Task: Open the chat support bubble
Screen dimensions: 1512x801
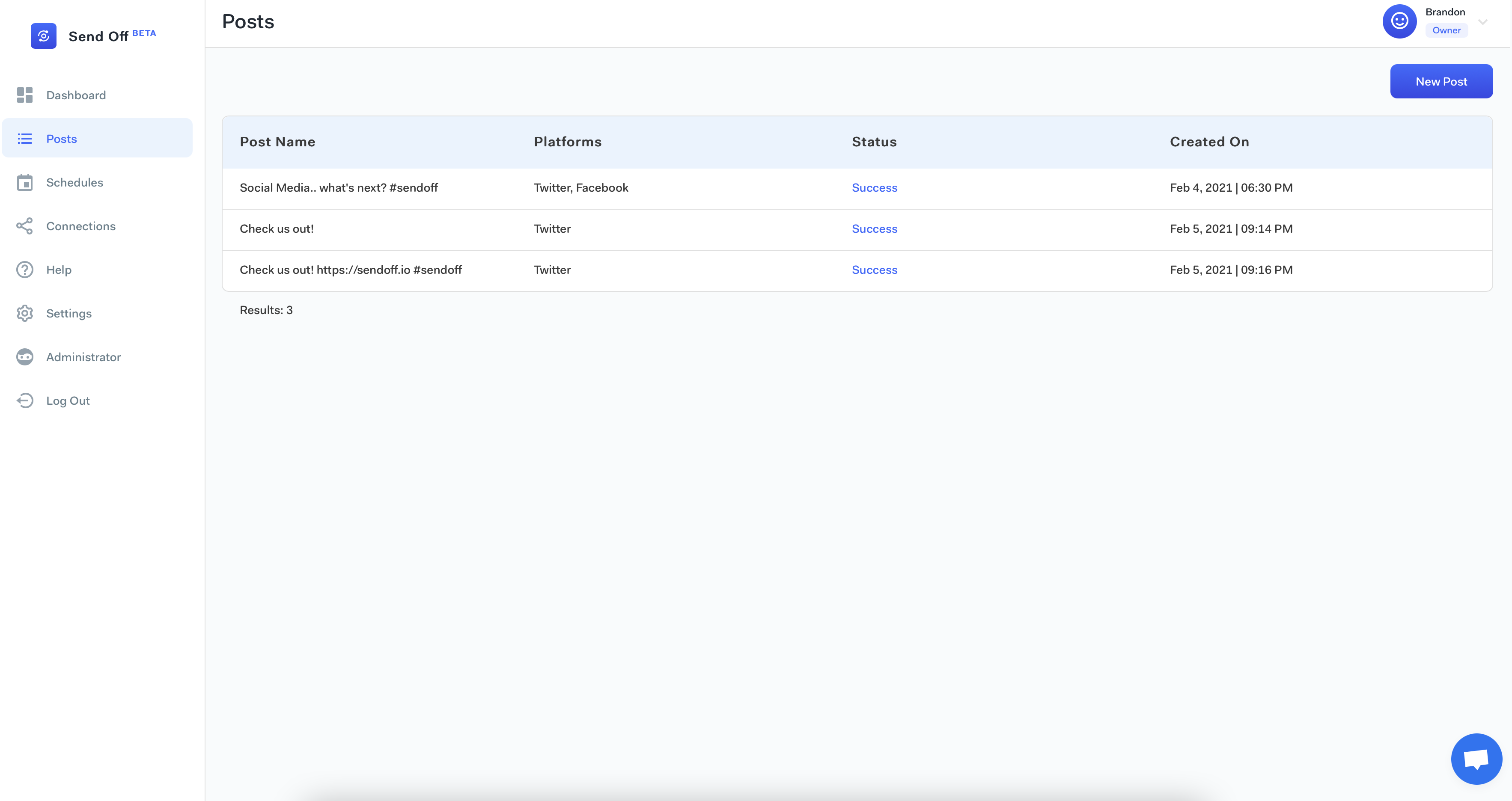Action: (x=1476, y=758)
